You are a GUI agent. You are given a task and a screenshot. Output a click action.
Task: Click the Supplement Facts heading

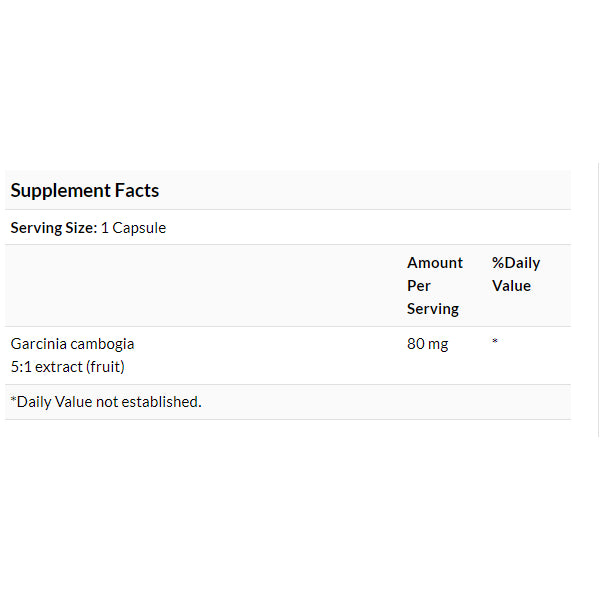(85, 190)
